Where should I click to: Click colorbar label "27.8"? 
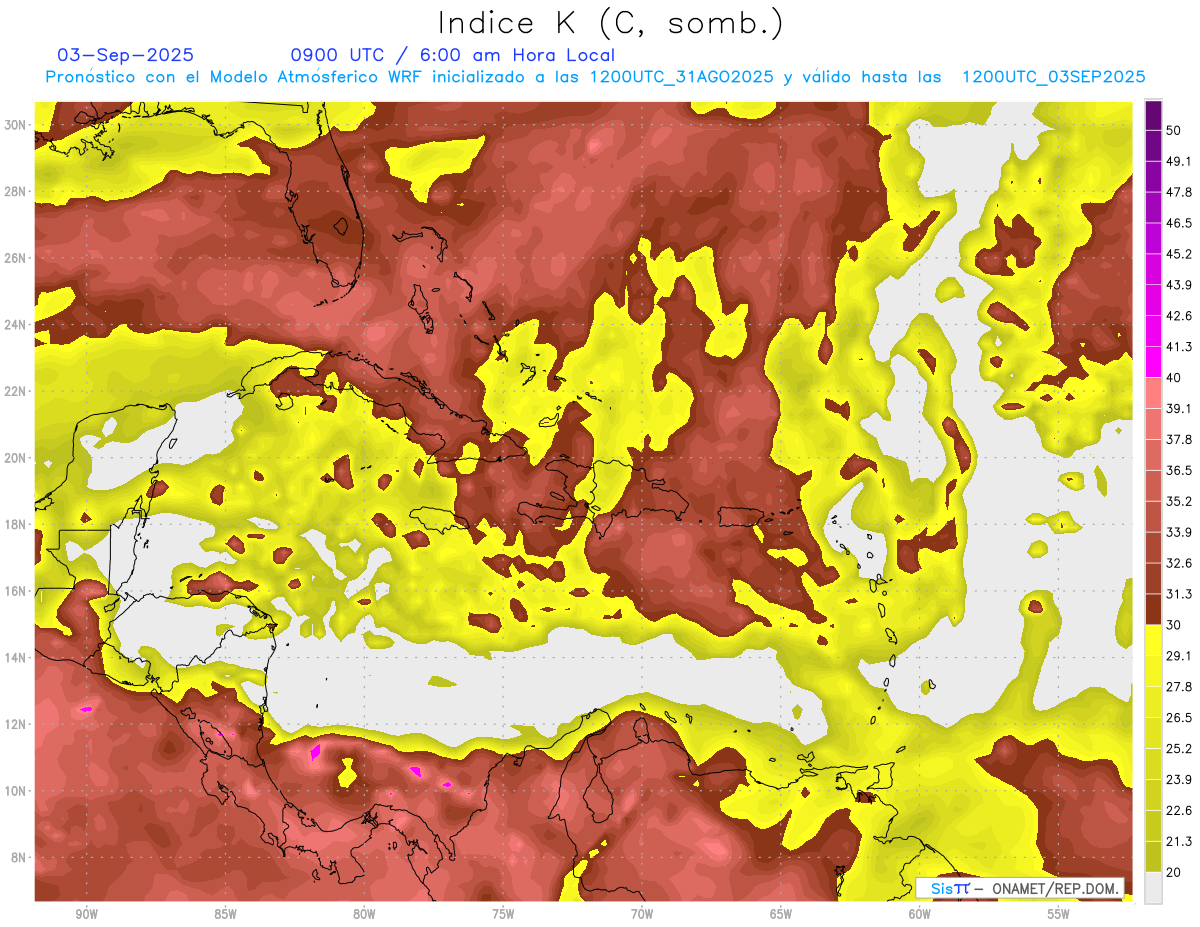tap(1179, 686)
